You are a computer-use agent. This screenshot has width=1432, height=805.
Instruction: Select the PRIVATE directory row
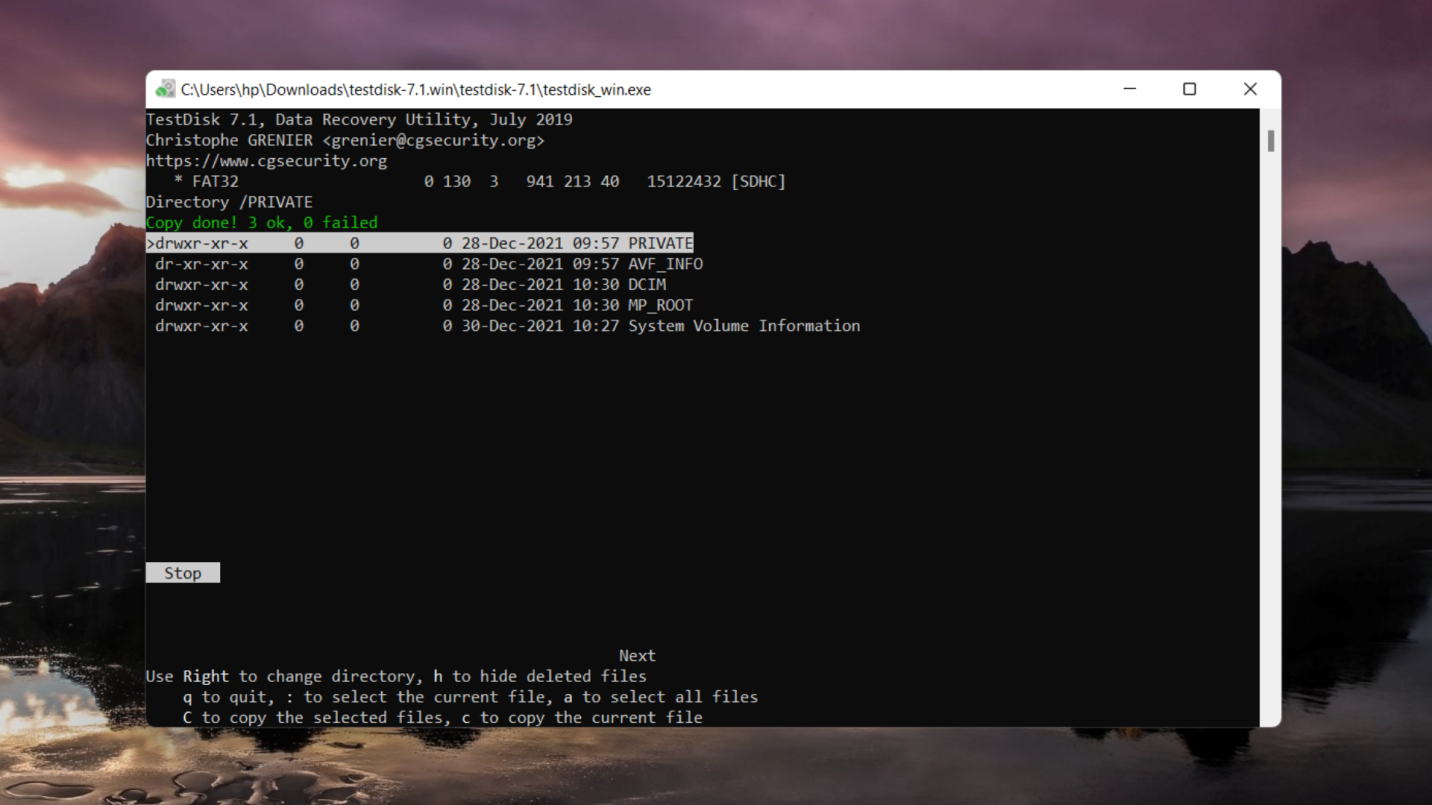click(x=420, y=243)
